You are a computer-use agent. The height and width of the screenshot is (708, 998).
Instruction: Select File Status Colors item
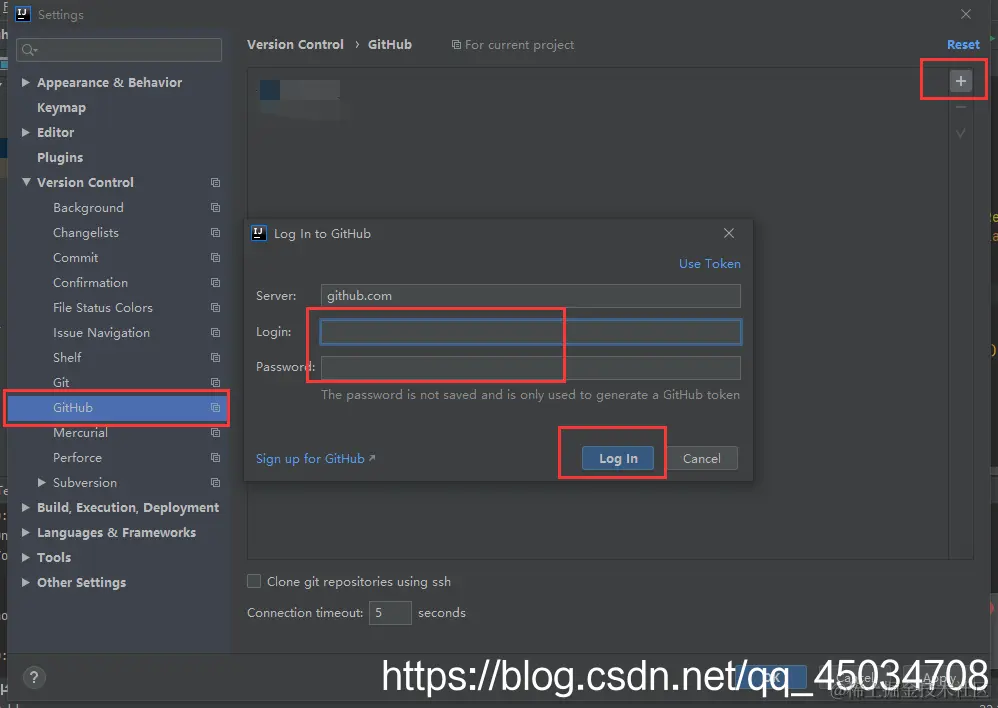[103, 308]
